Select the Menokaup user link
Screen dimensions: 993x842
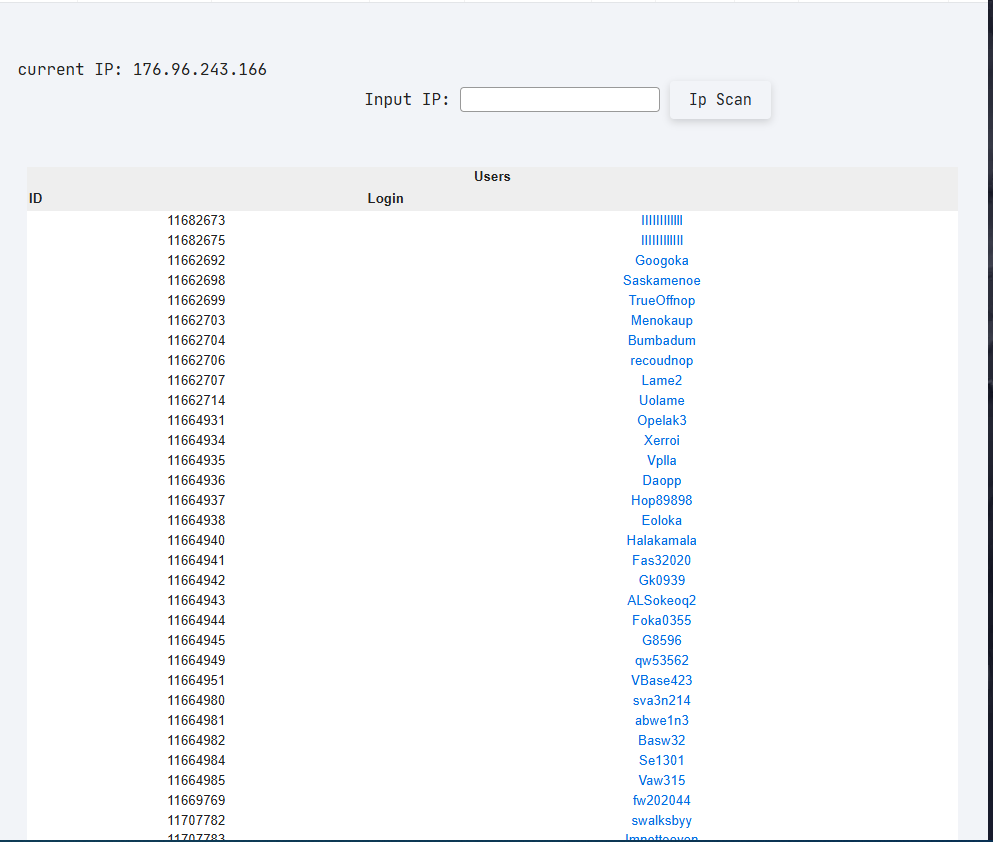(662, 320)
